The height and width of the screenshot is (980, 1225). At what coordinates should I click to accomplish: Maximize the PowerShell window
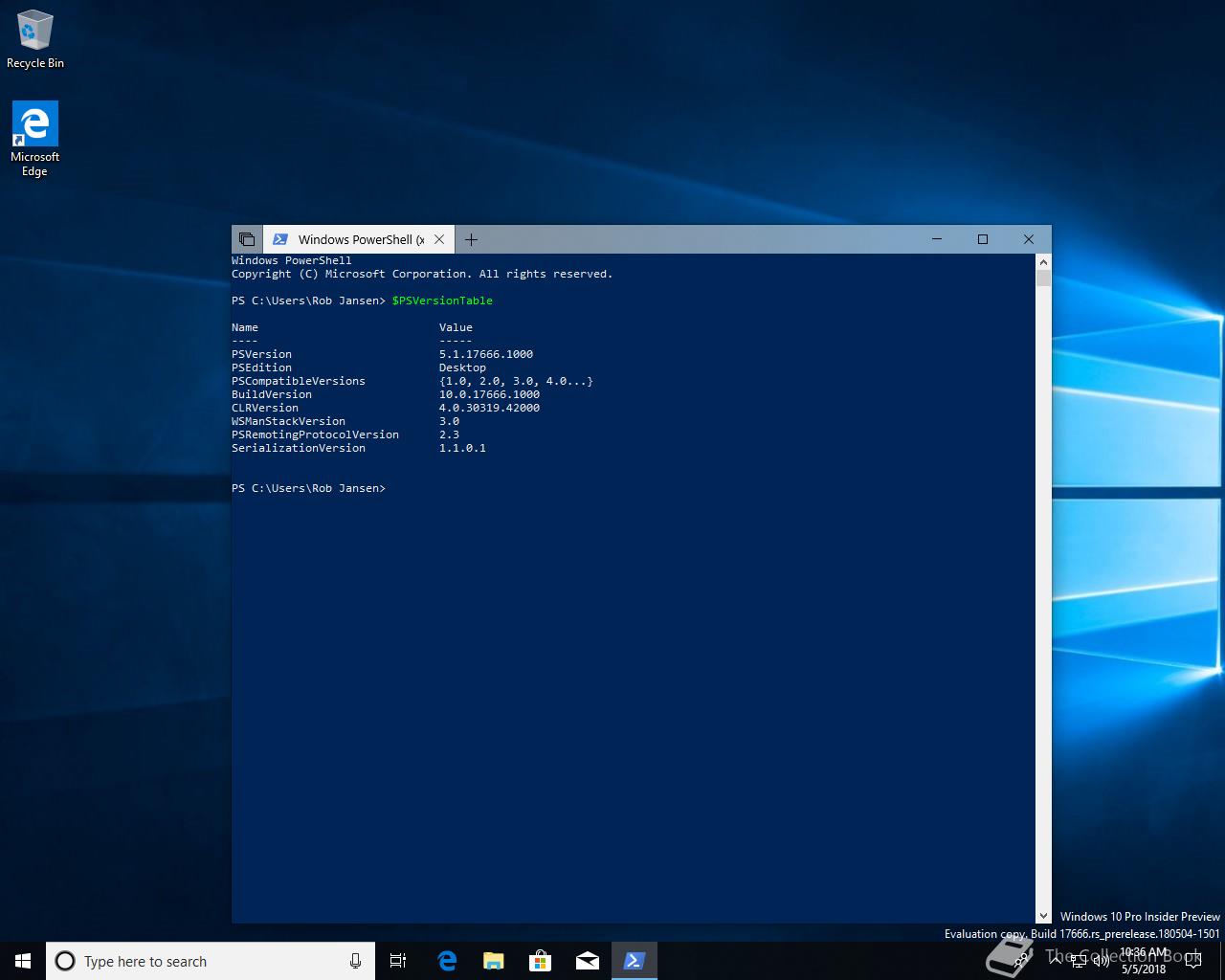coord(983,239)
